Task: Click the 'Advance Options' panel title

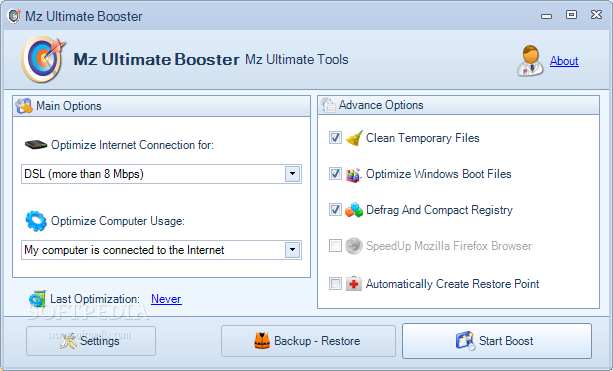Action: (x=381, y=105)
